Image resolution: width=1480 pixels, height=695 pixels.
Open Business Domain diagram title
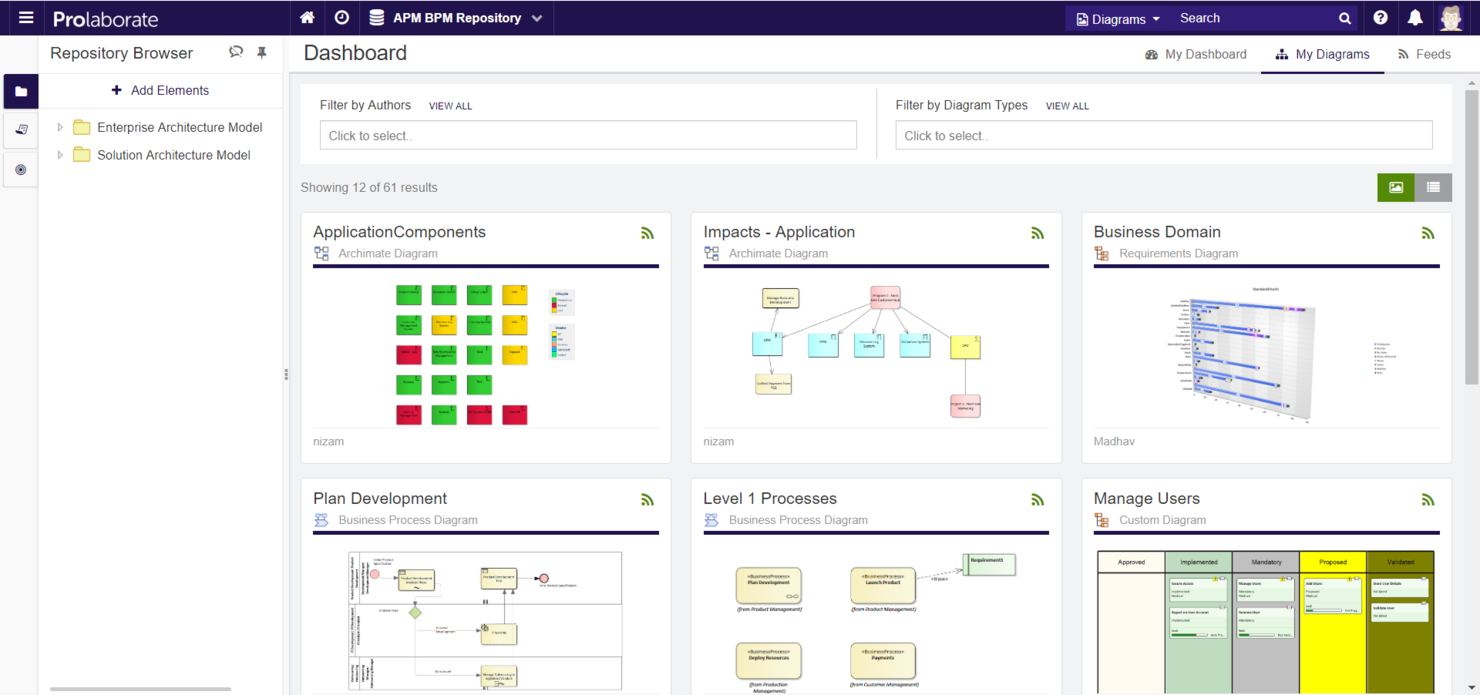click(1157, 232)
